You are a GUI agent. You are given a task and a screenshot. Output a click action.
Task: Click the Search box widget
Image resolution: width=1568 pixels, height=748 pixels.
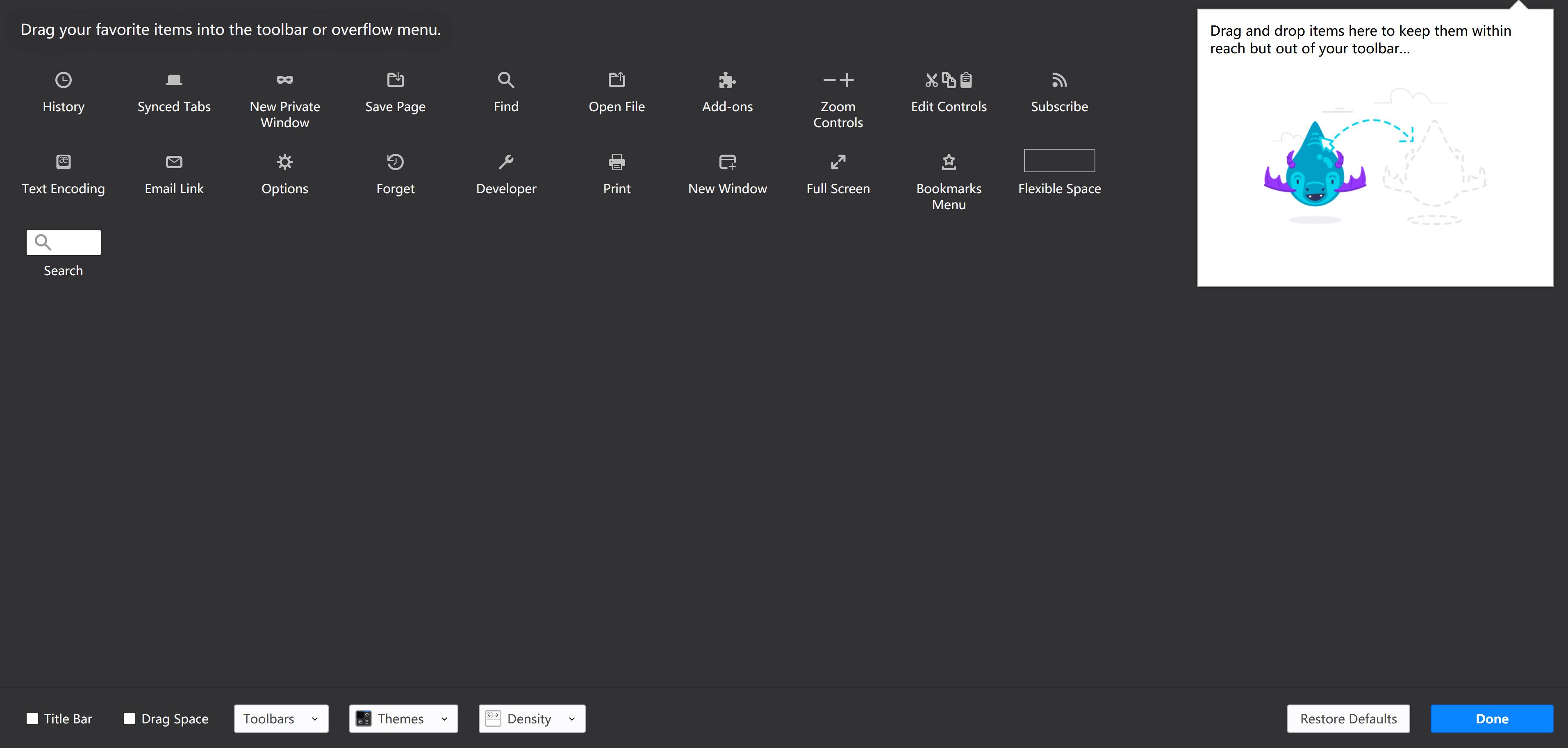(63, 242)
